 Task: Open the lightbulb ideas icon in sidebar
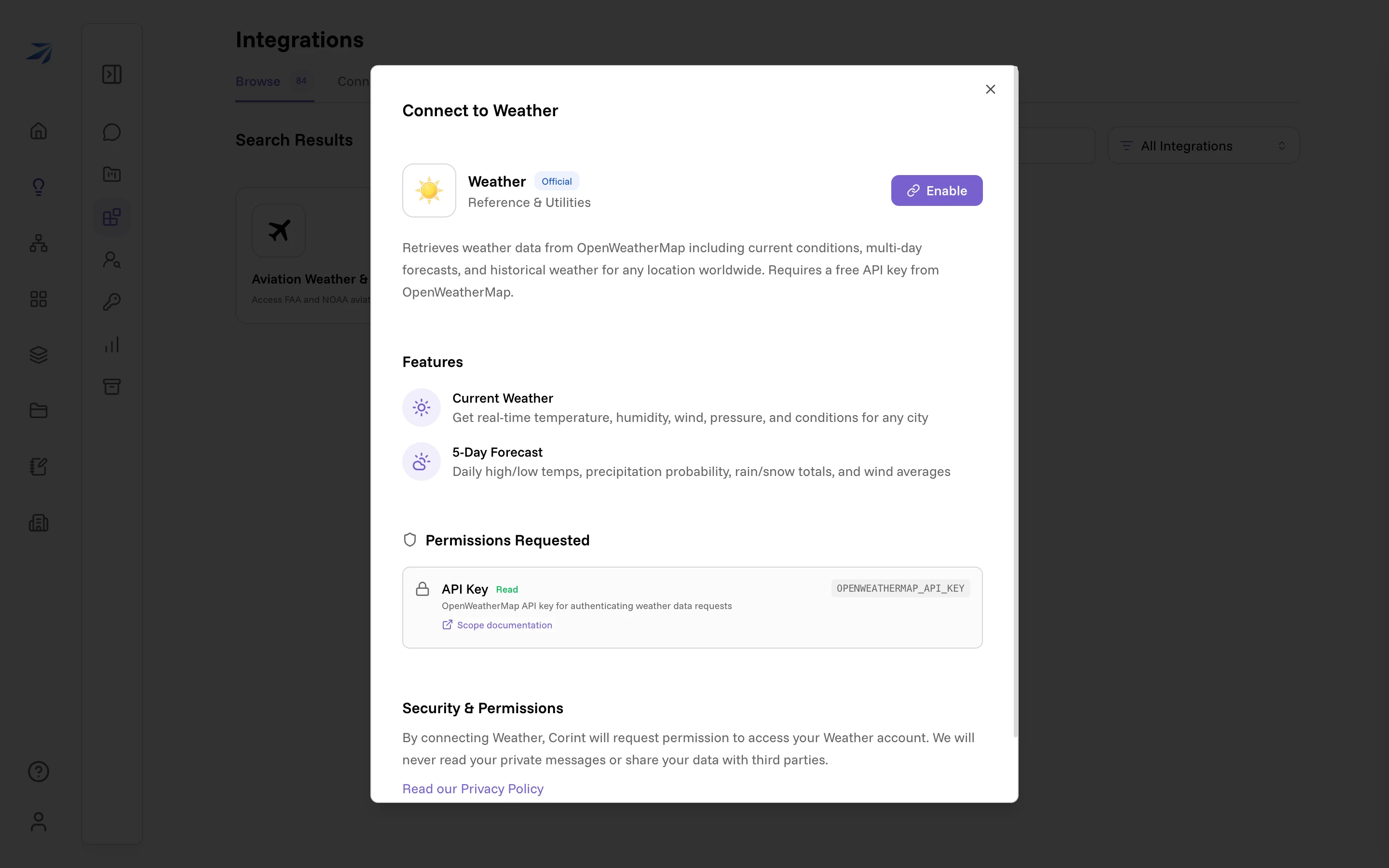[x=39, y=187]
